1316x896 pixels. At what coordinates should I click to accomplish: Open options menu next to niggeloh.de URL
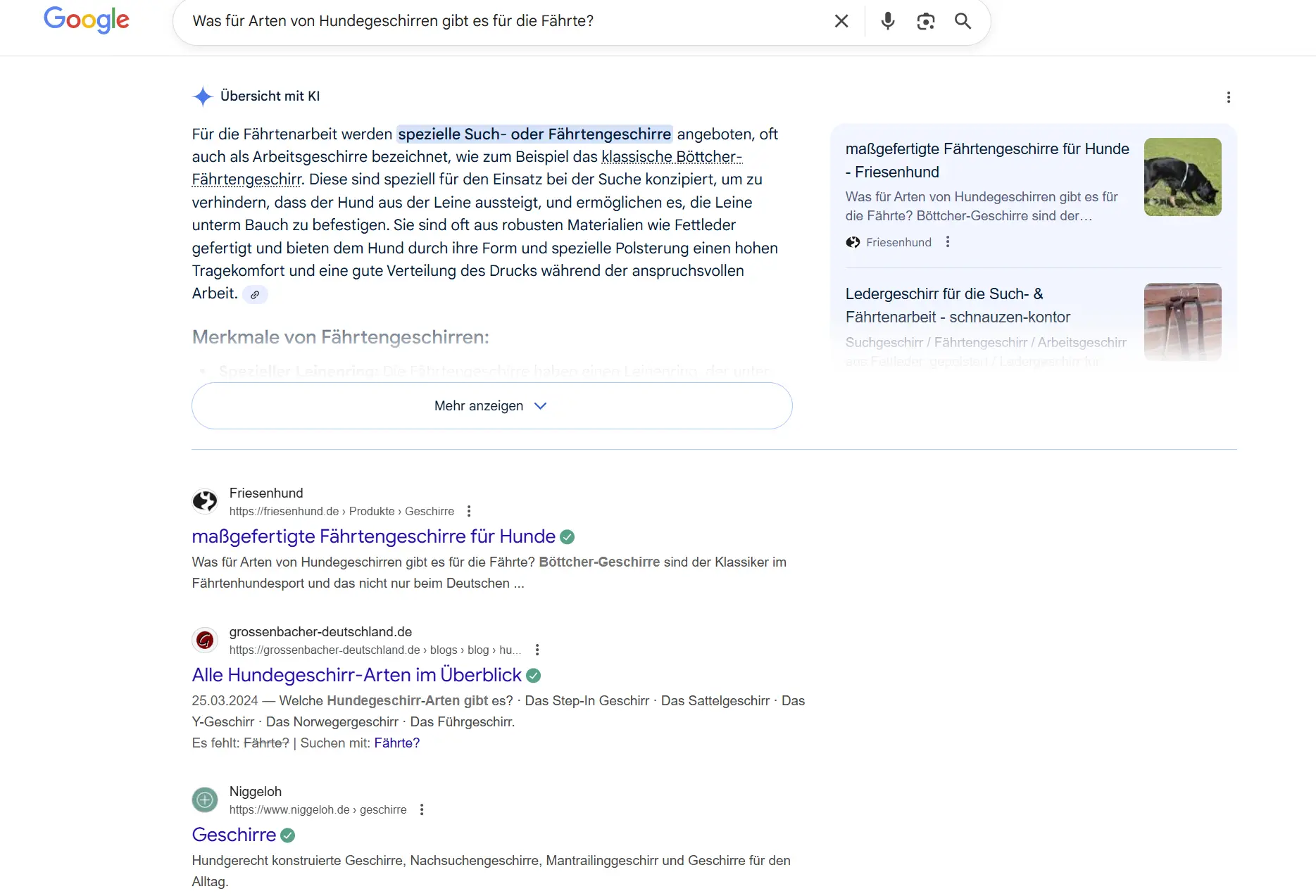[x=422, y=810]
